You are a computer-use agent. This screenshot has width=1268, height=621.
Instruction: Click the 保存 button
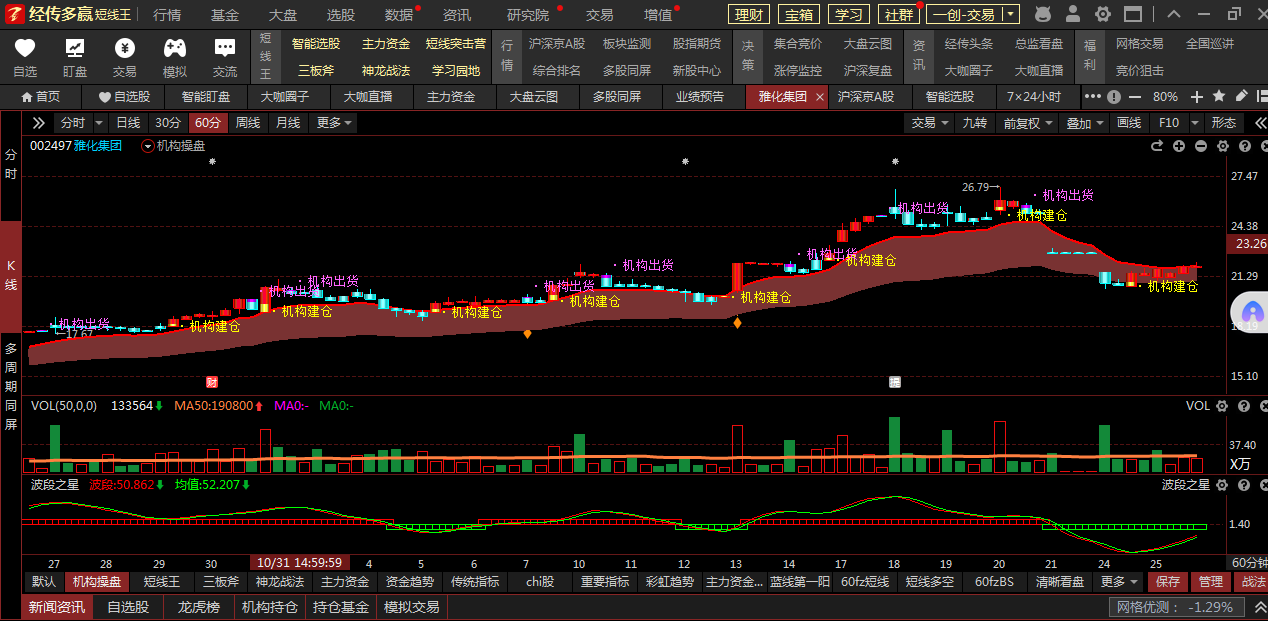click(1168, 582)
